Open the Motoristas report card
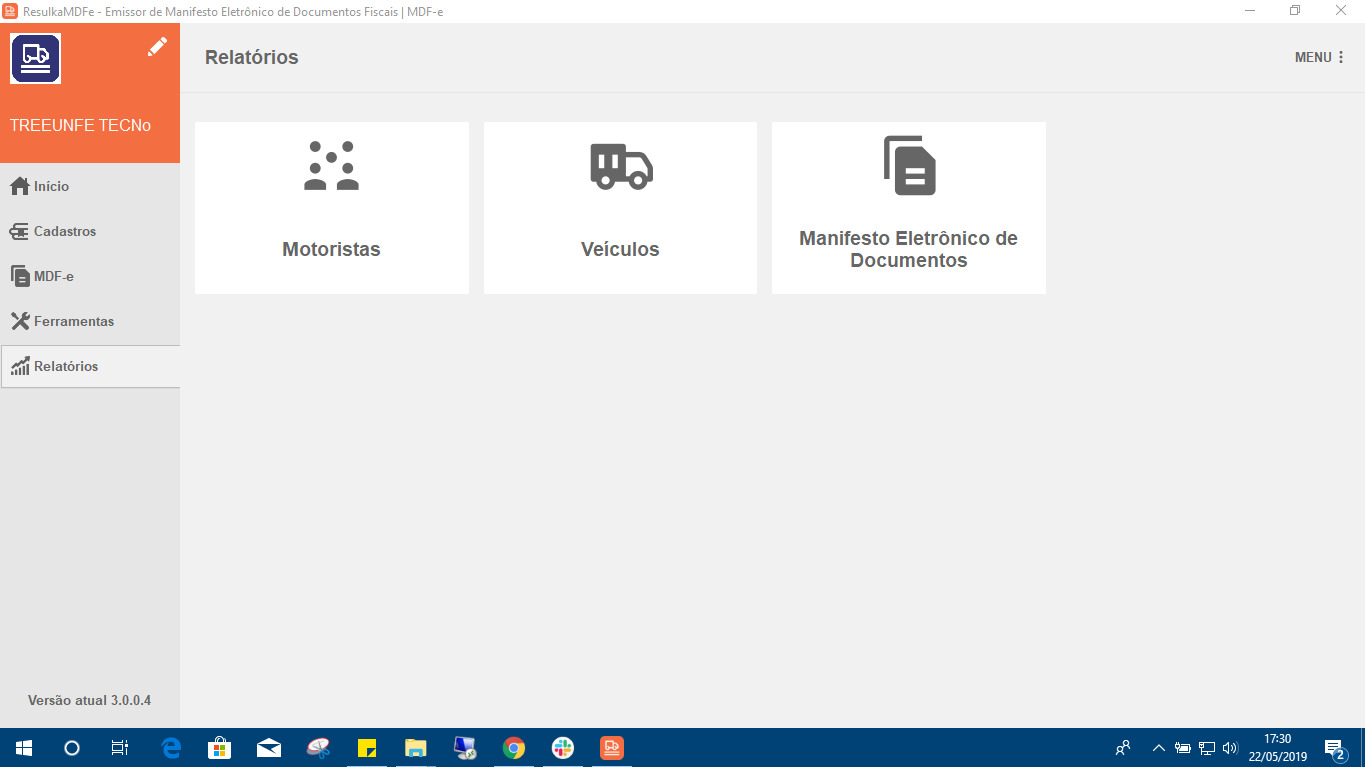 pyautogui.click(x=331, y=207)
